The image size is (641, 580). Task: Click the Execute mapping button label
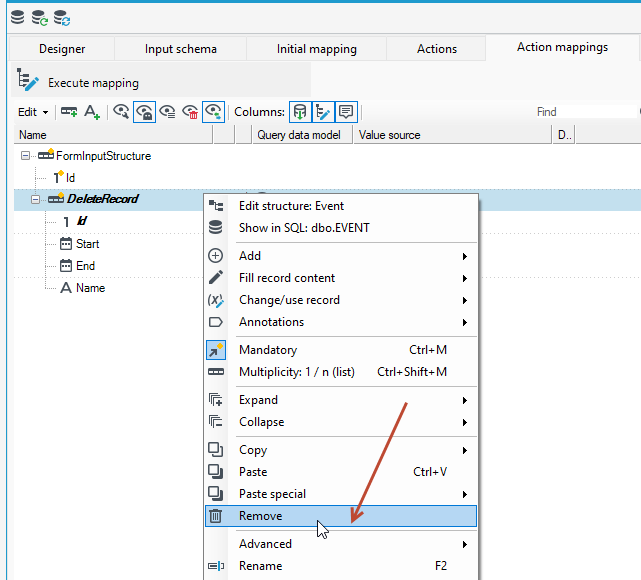[93, 83]
